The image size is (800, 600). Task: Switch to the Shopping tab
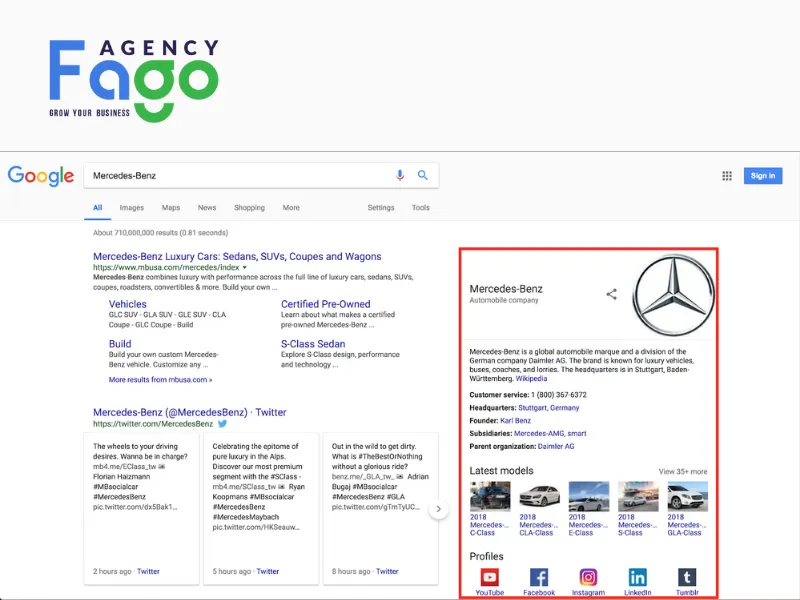(249, 208)
